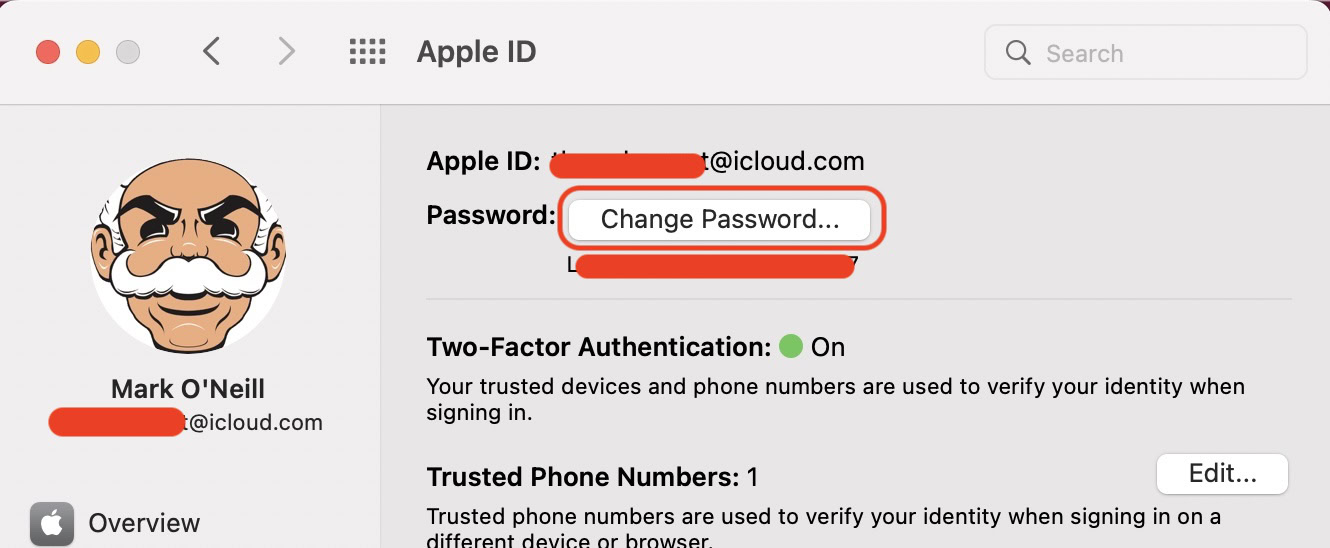This screenshot has height=548, width=1330.
Task: Show all preferences via grid icon
Action: pos(367,52)
